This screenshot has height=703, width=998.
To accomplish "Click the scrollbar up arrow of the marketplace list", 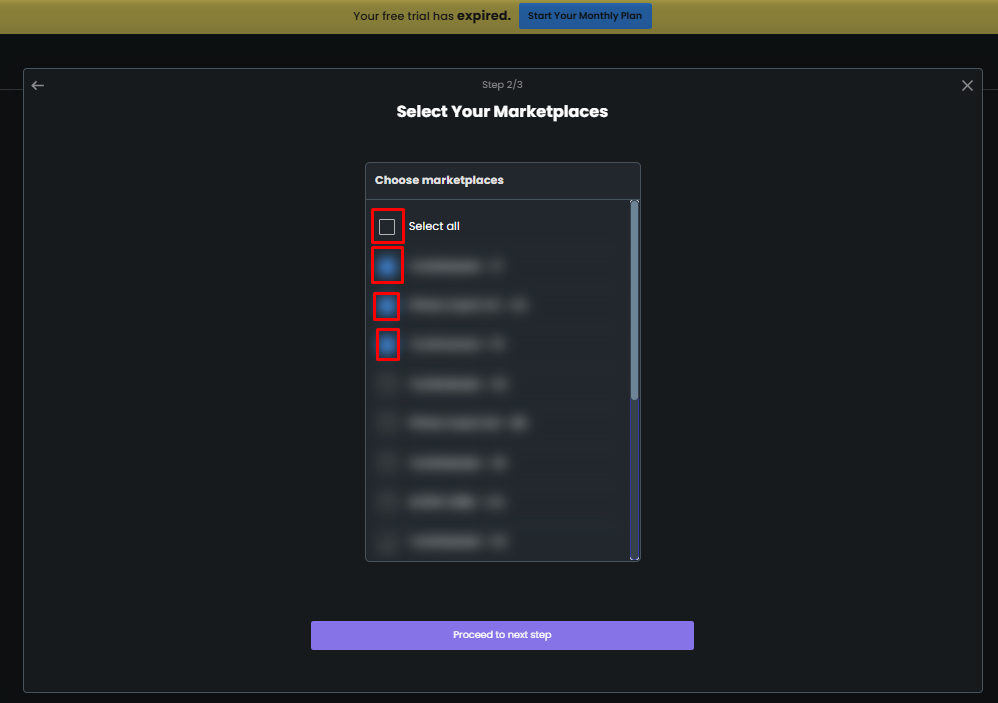I will 634,202.
